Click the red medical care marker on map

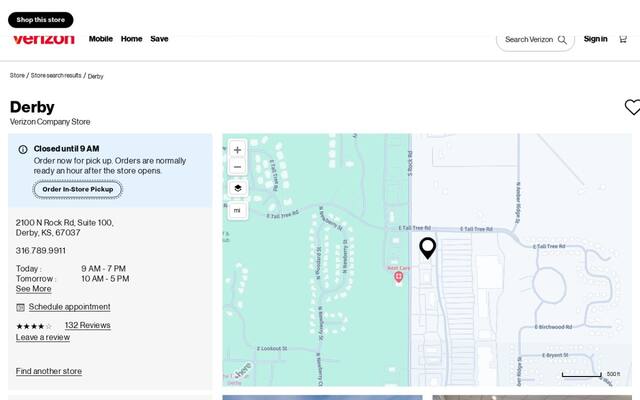click(398, 277)
